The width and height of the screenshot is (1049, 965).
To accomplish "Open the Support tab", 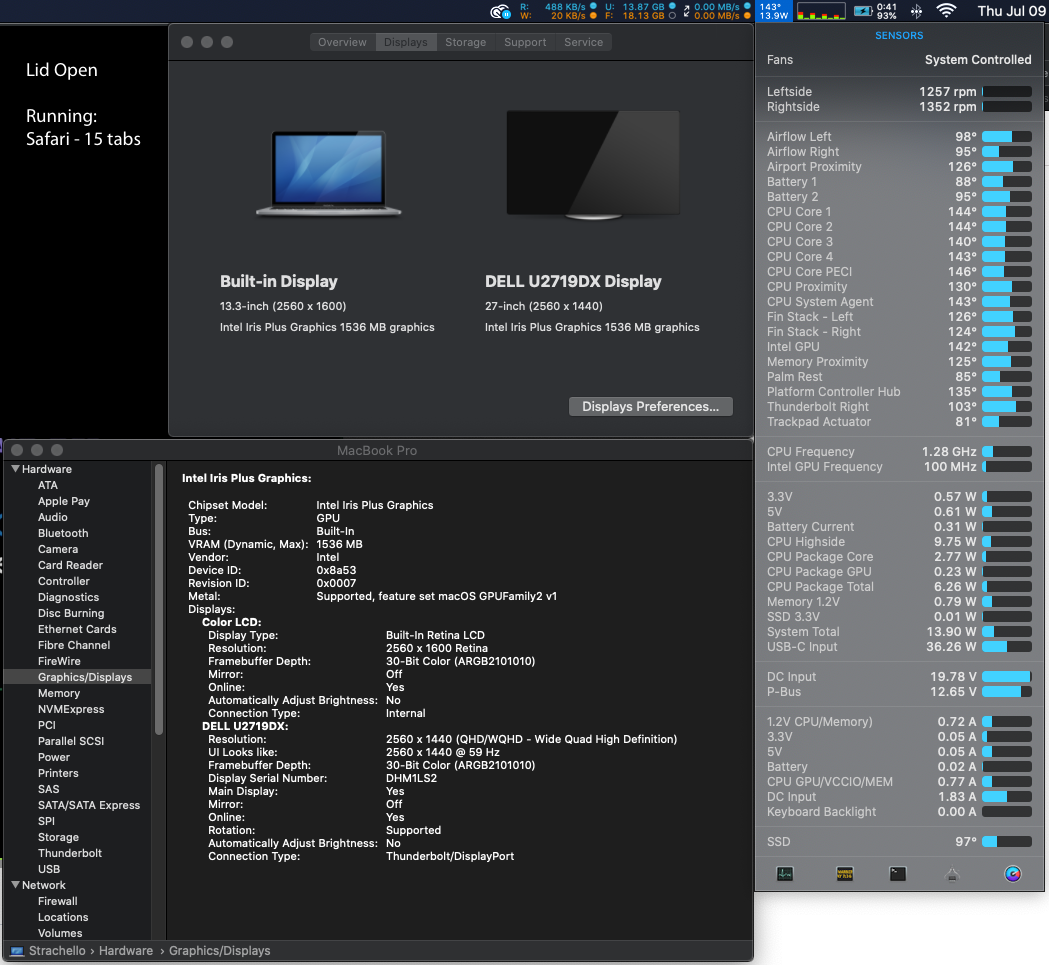I will coord(525,42).
